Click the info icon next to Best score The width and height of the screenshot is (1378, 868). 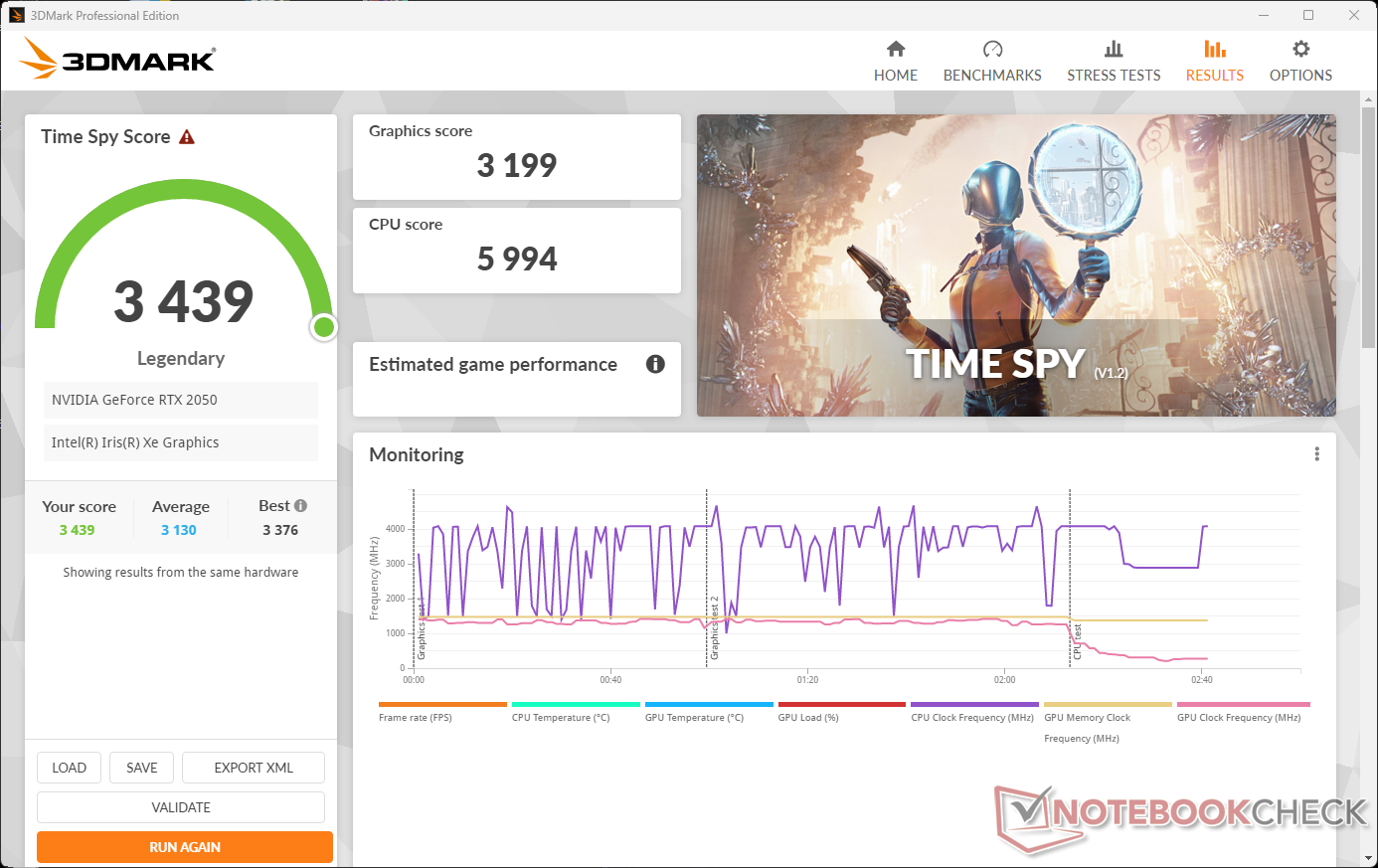pos(301,505)
